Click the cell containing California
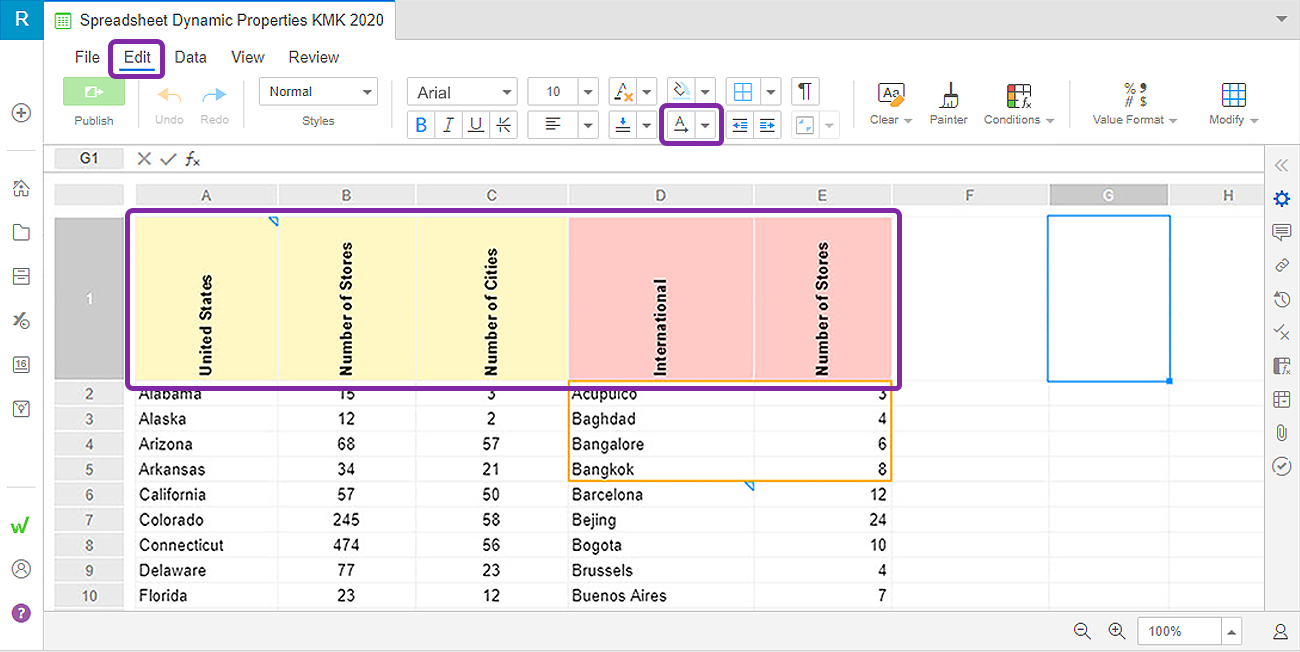This screenshot has width=1300, height=652. [x=207, y=495]
